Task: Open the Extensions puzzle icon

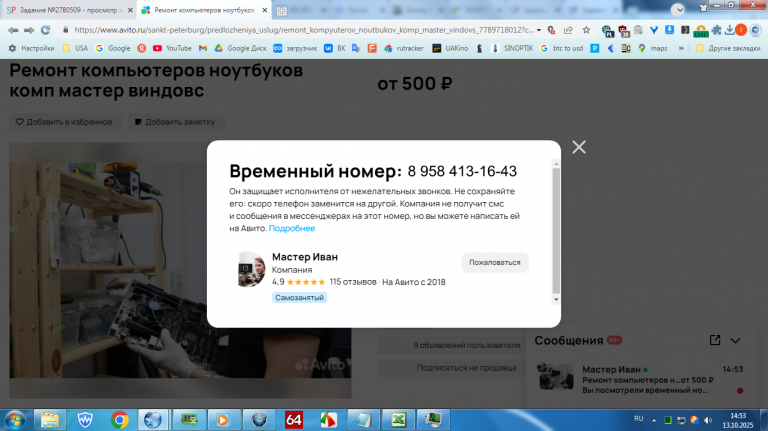Action: (x=717, y=30)
